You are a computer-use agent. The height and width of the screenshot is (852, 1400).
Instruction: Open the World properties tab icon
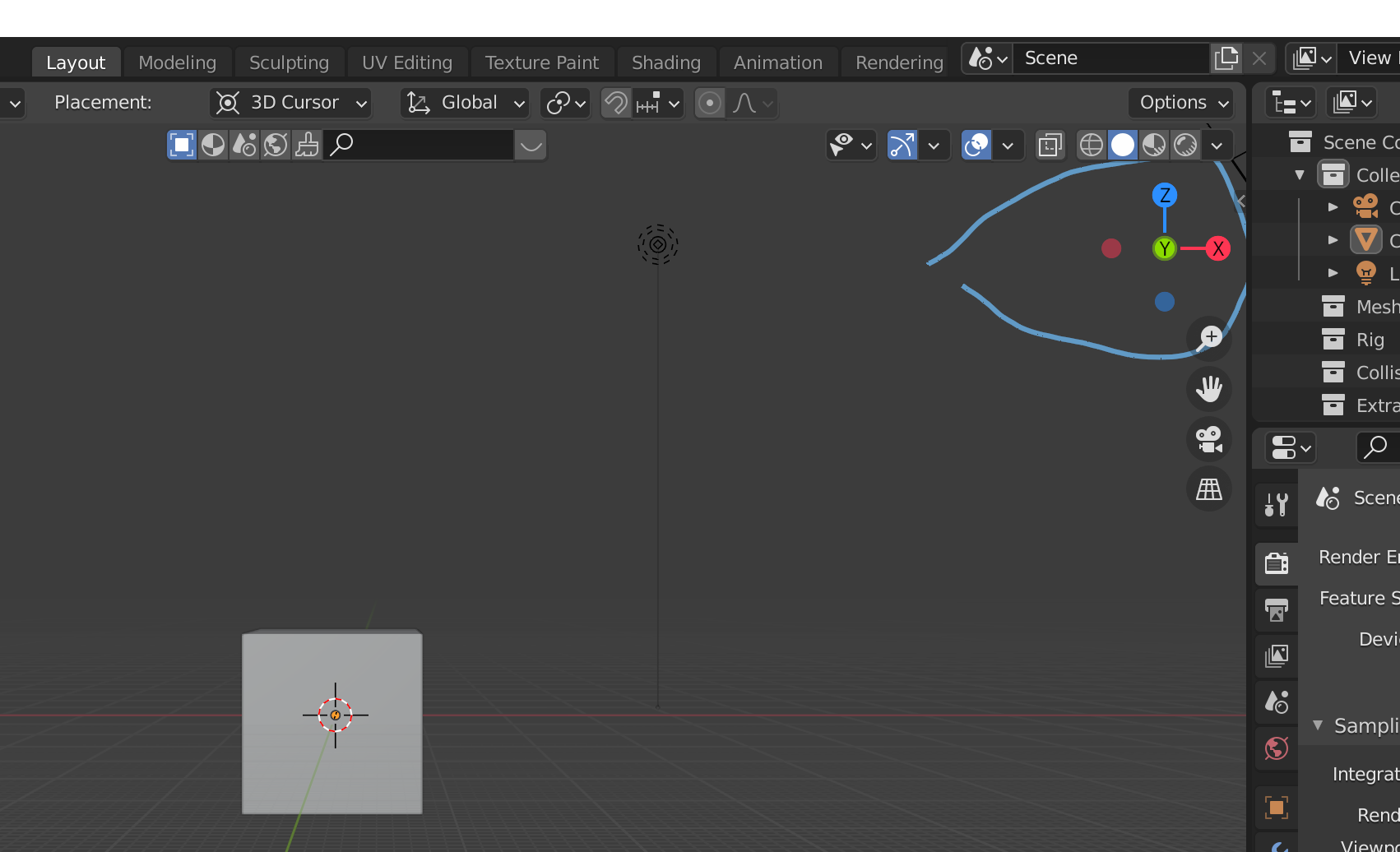pos(1277,748)
